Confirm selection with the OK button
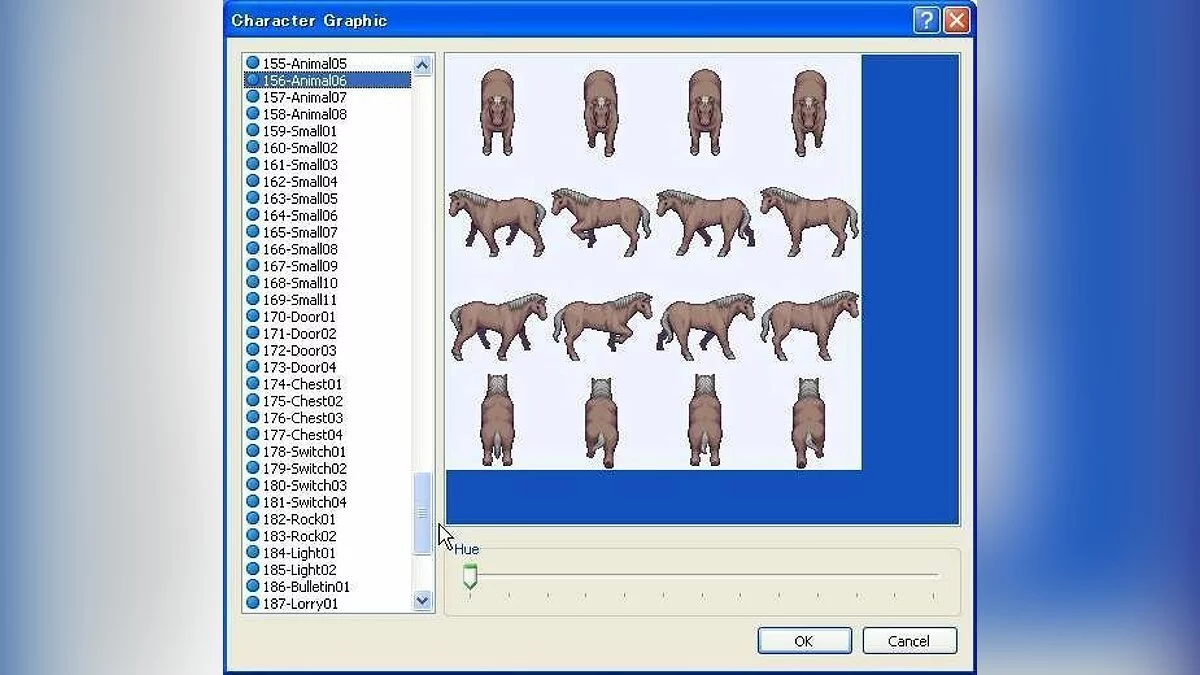Screen dimensions: 1200x675 pyautogui.click(x=804, y=641)
